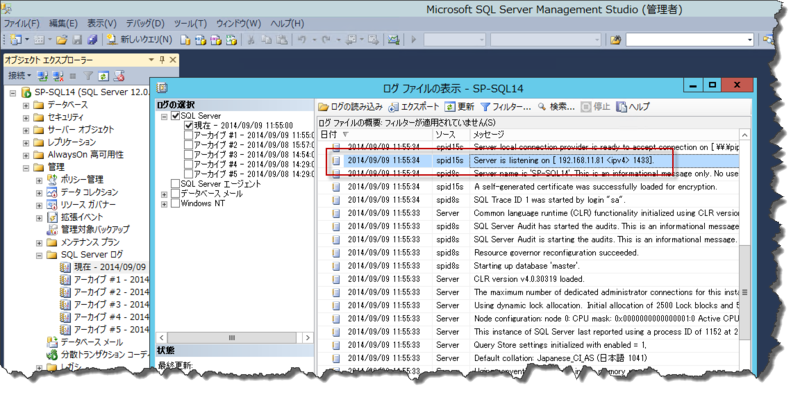Click the log selection horizontal scrollbar
The width and height of the screenshot is (800, 395).
tap(234, 338)
